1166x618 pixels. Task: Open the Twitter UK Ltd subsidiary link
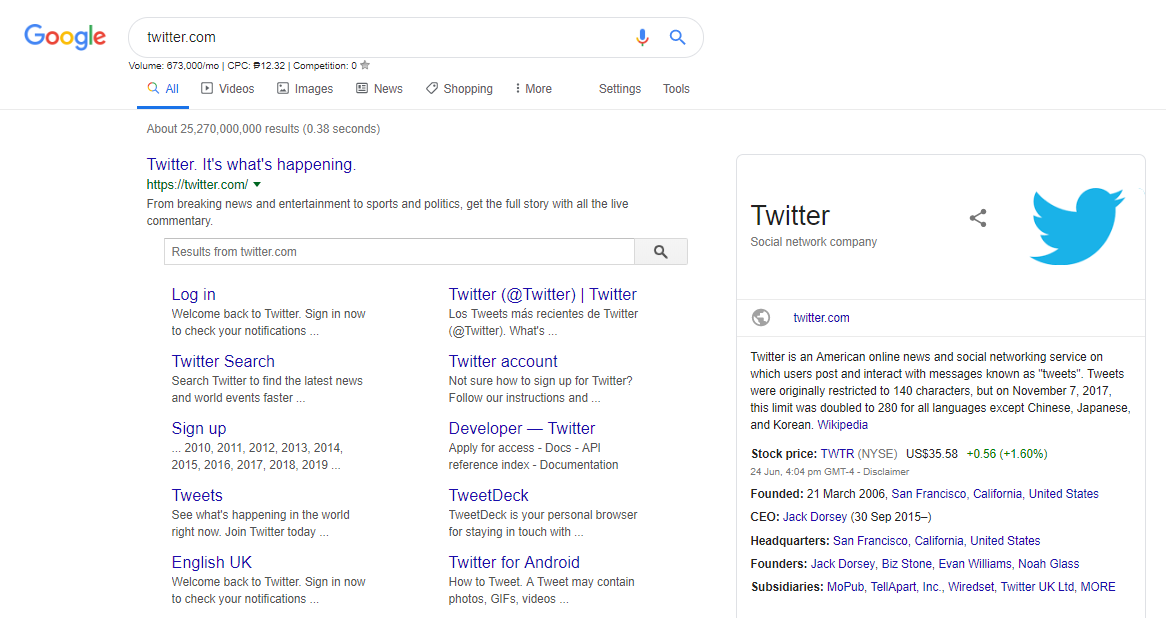pos(1037,587)
